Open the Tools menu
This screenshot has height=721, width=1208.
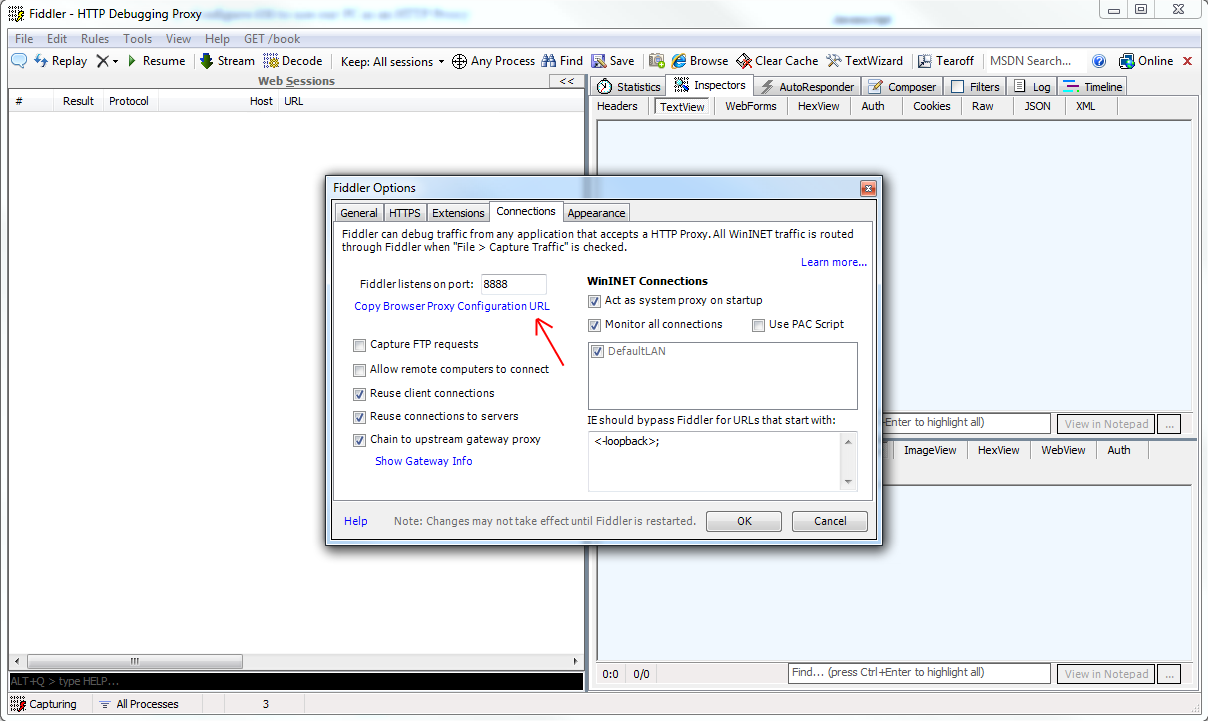138,39
